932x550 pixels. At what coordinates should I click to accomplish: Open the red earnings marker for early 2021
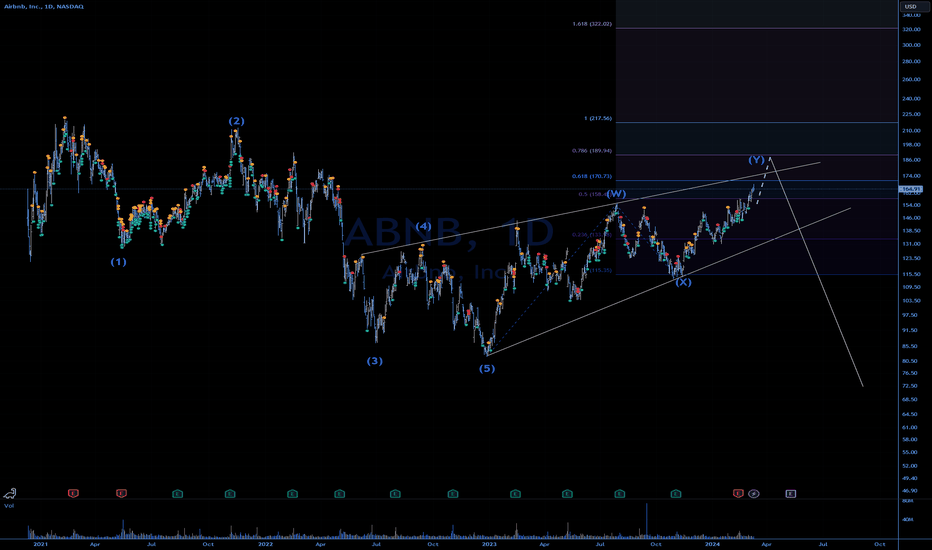coord(73,494)
